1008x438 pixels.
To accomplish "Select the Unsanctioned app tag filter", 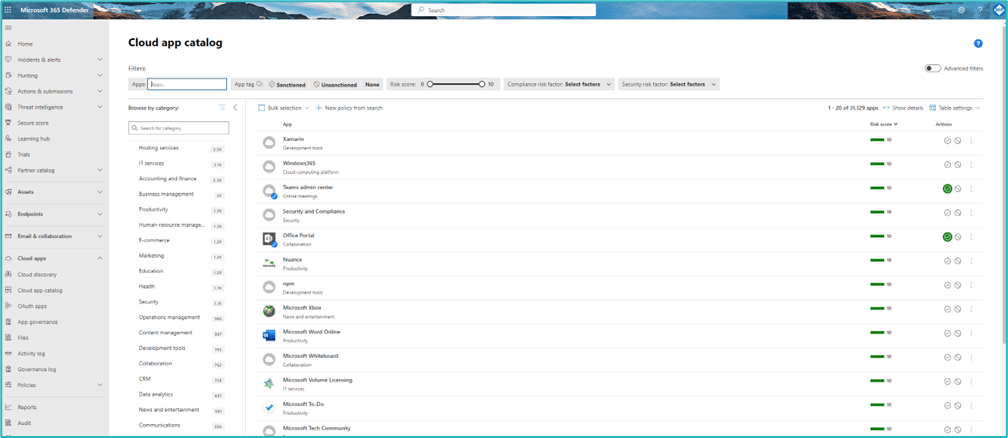I will pos(335,85).
